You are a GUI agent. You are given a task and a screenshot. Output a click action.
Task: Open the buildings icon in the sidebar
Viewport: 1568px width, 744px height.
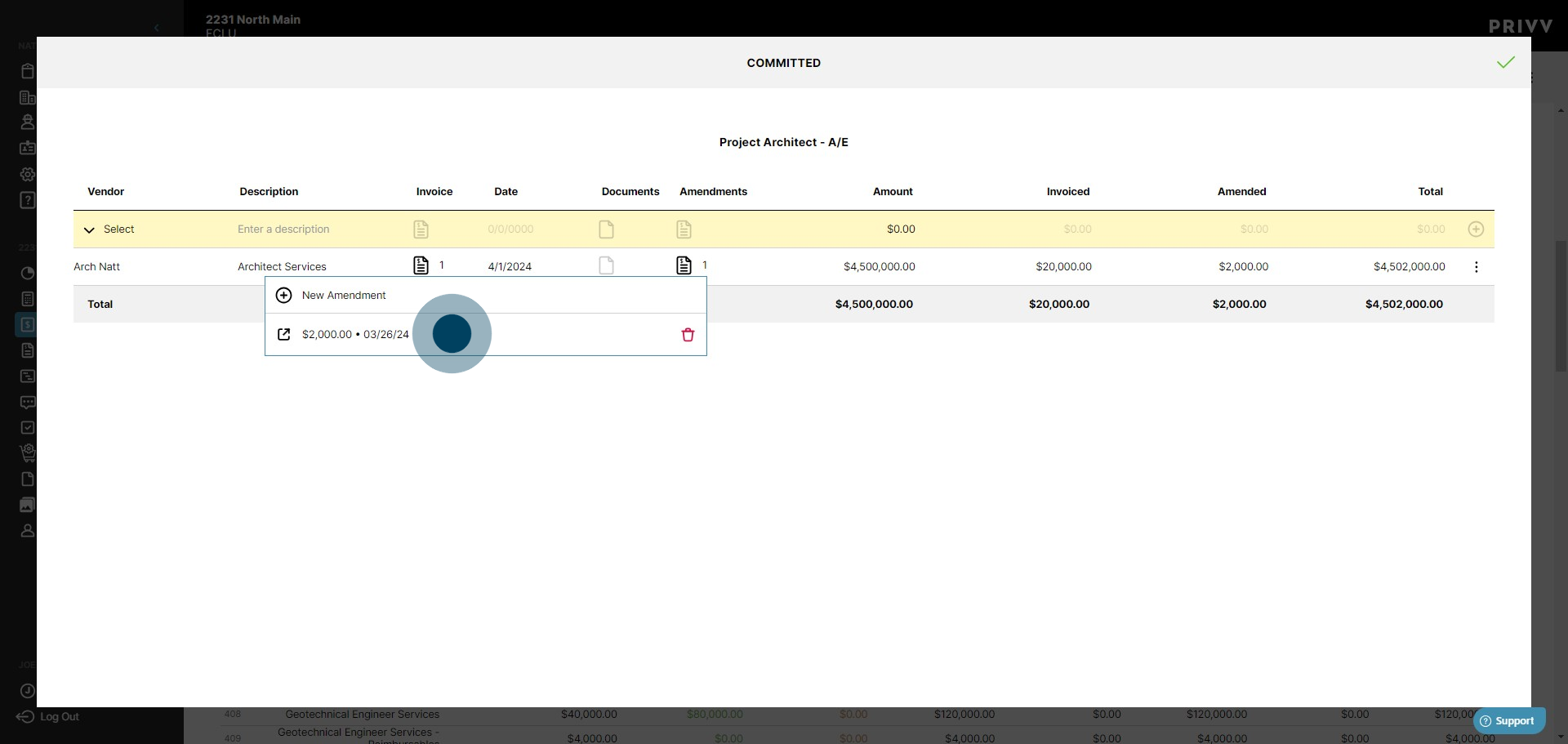tap(27, 97)
